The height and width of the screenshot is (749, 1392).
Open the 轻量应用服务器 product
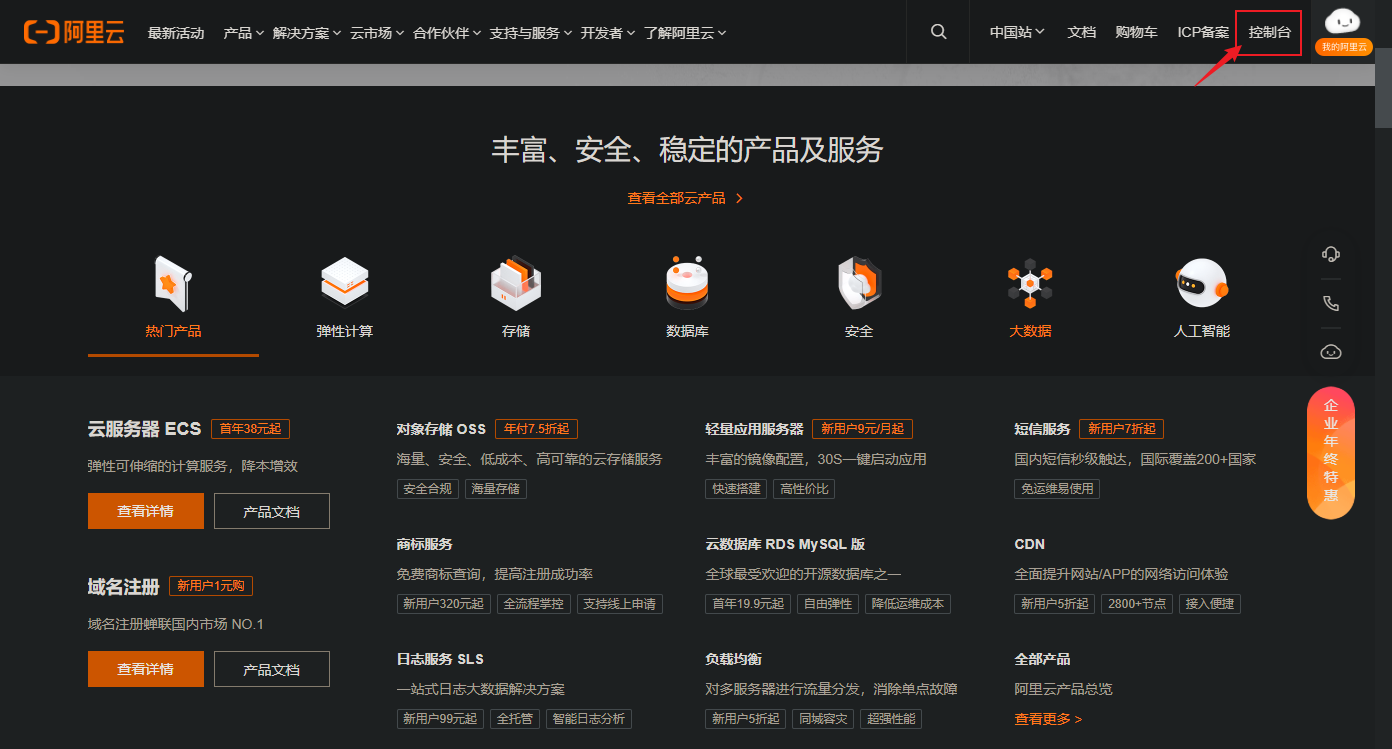(x=754, y=429)
